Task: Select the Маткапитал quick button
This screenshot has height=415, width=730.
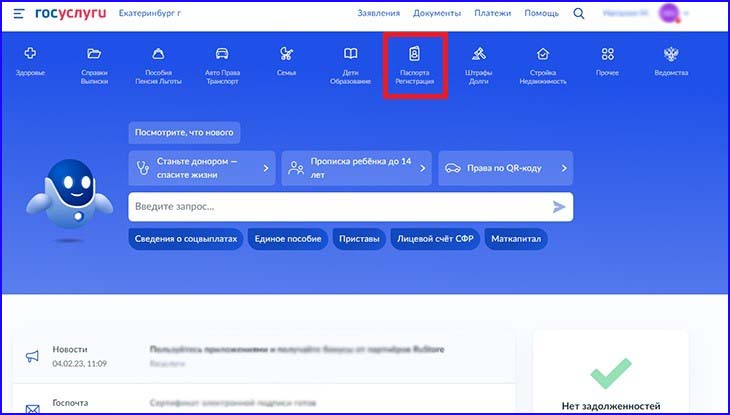Action: coord(516,240)
